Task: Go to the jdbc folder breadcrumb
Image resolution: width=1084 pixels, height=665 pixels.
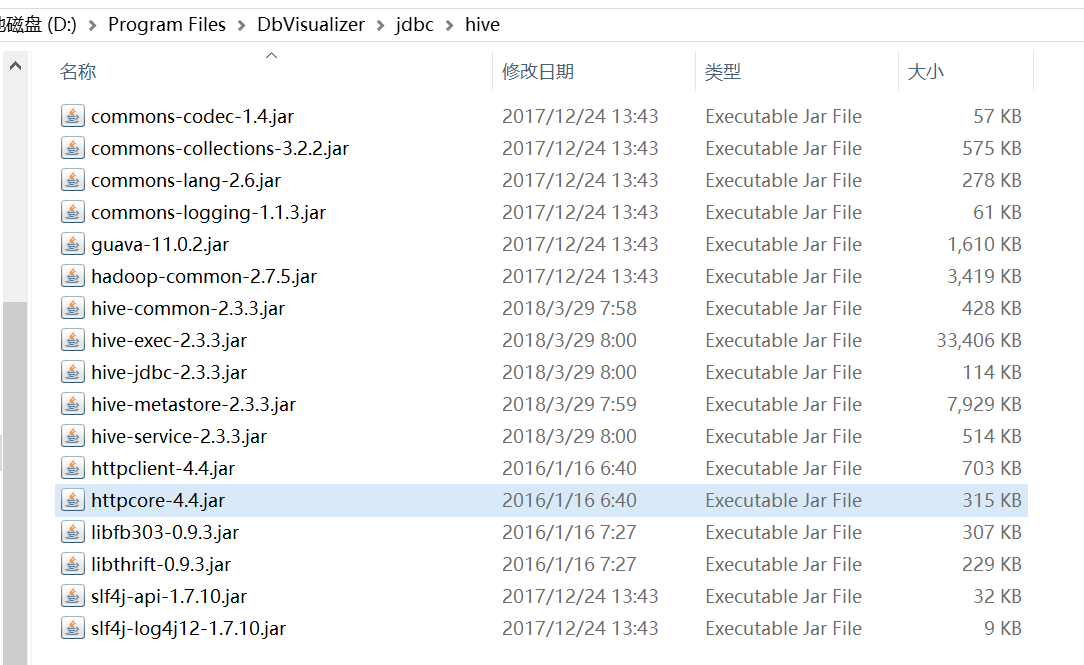Action: point(415,25)
